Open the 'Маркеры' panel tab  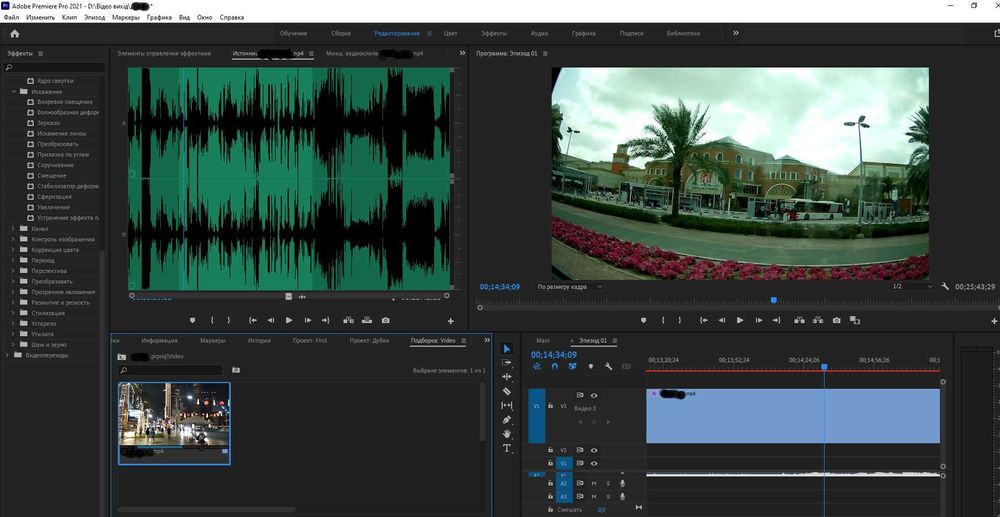[x=212, y=341]
